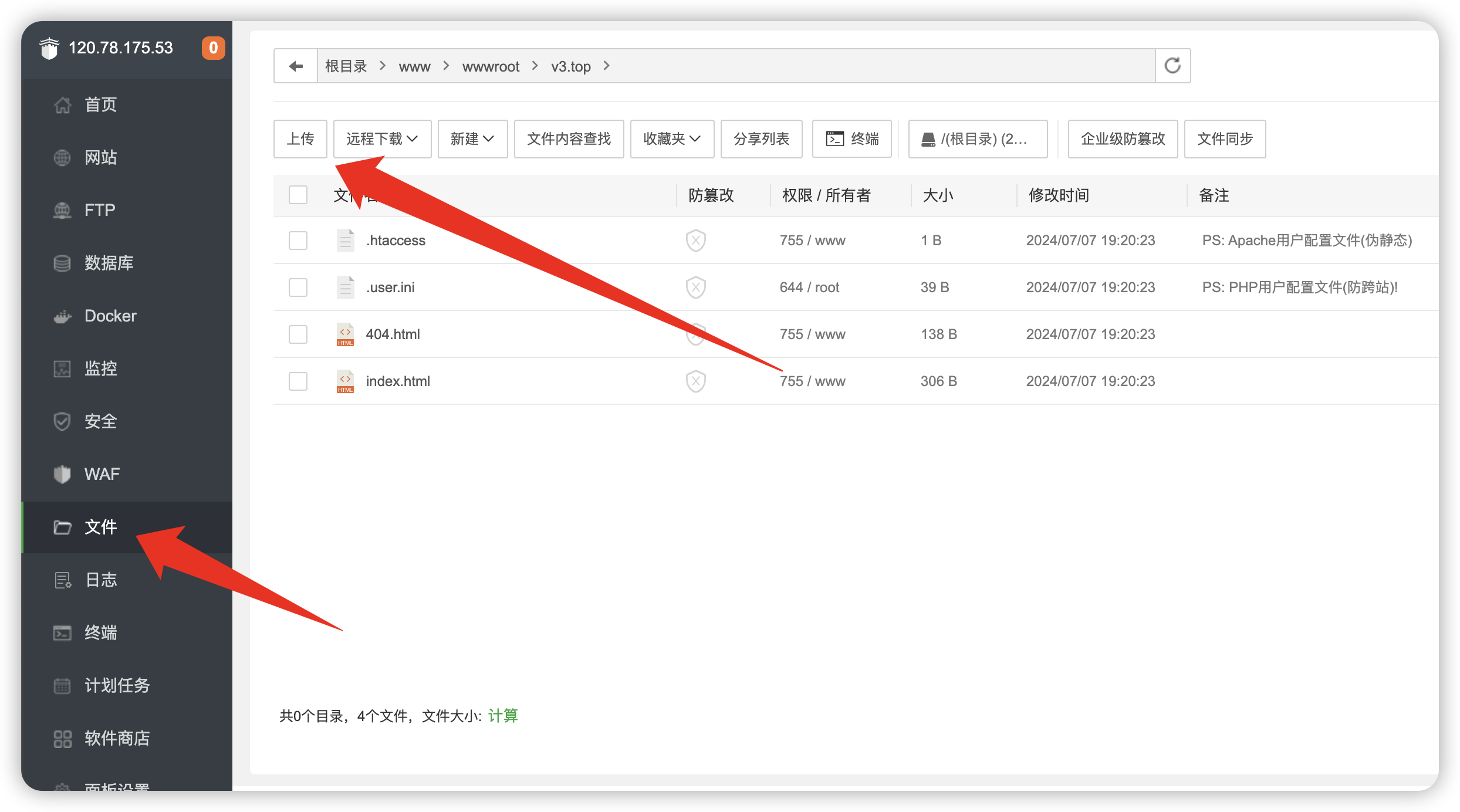1460x812 pixels.
Task: Open 软件商店 software store in sidebar
Action: coord(127,739)
